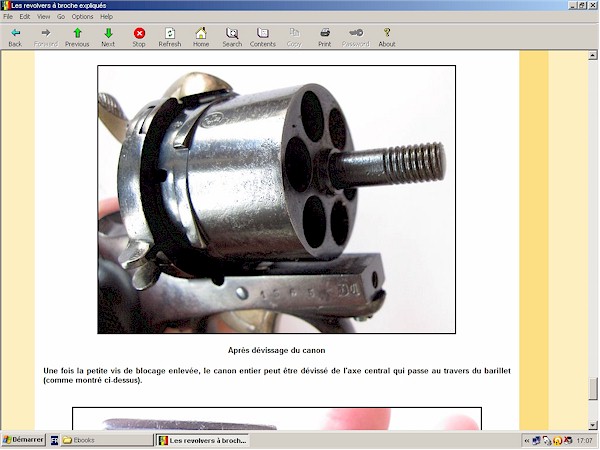Click the red Stop button
The width and height of the screenshot is (600, 450).
139,37
